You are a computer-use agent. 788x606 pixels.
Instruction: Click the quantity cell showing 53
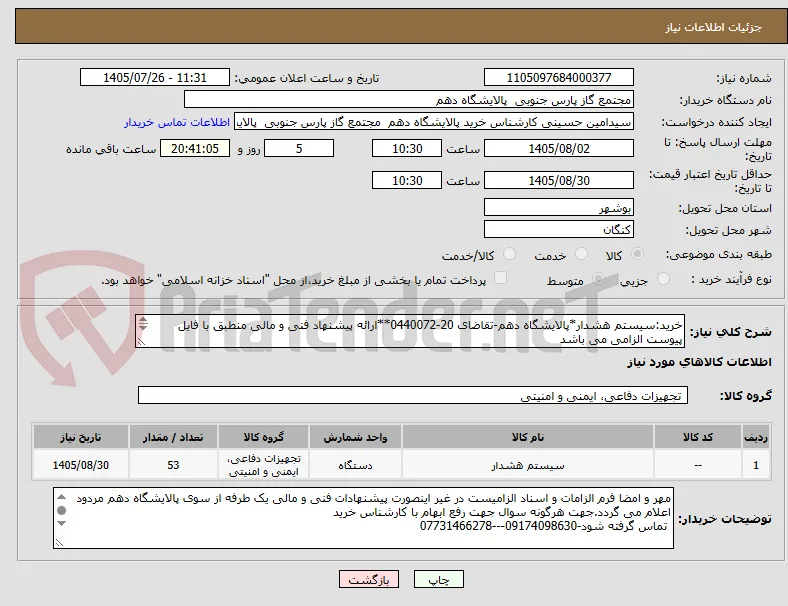173,465
